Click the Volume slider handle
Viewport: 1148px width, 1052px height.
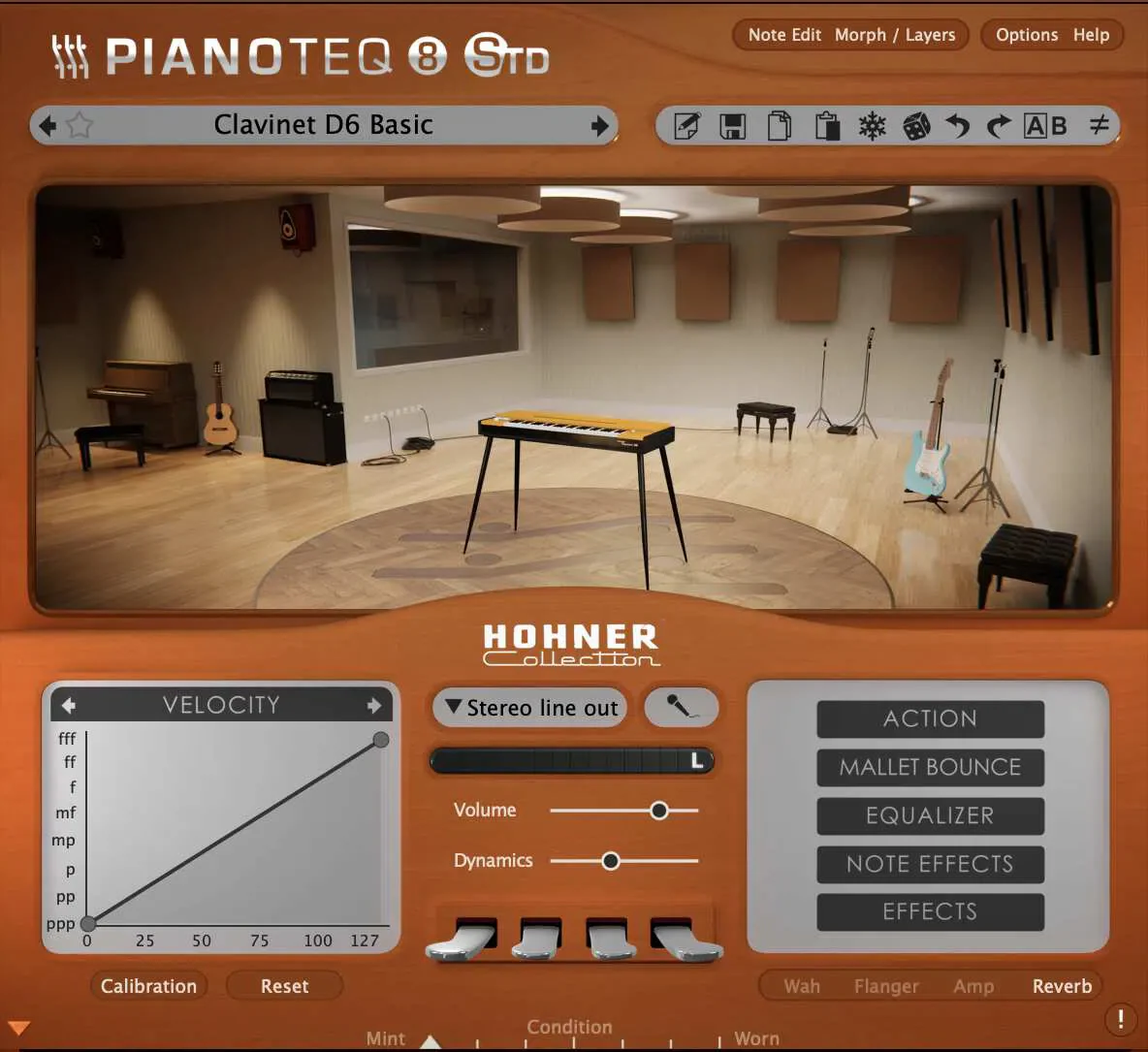tap(659, 811)
